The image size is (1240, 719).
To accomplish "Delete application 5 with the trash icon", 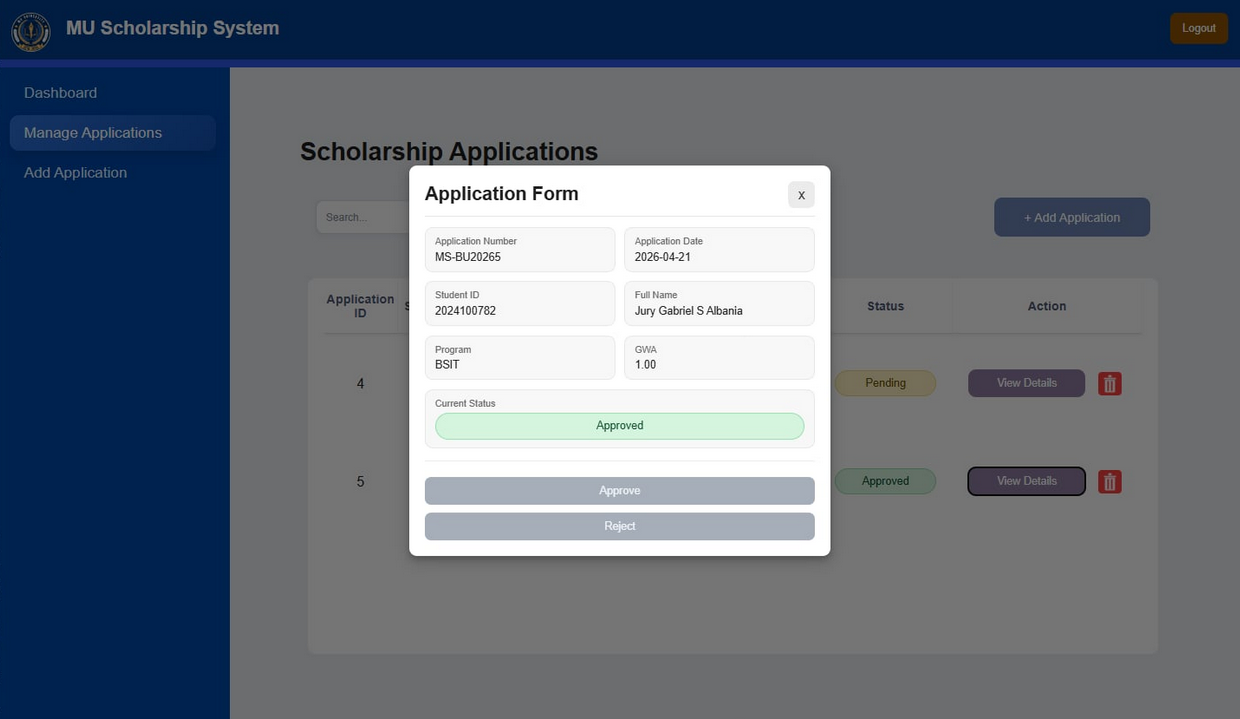I will pos(1110,482).
